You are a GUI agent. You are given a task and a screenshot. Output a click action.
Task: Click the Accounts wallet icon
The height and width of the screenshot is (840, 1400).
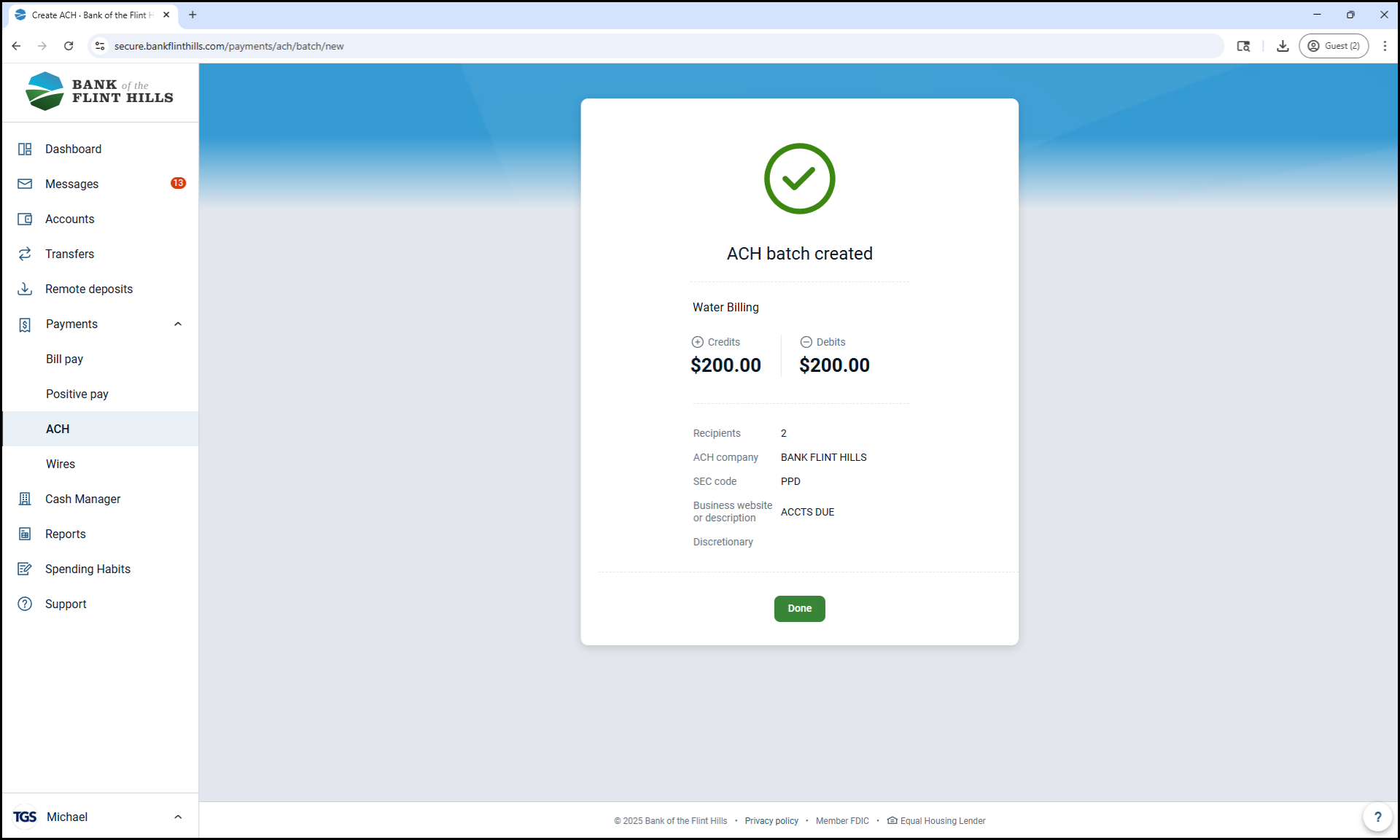[x=25, y=219]
